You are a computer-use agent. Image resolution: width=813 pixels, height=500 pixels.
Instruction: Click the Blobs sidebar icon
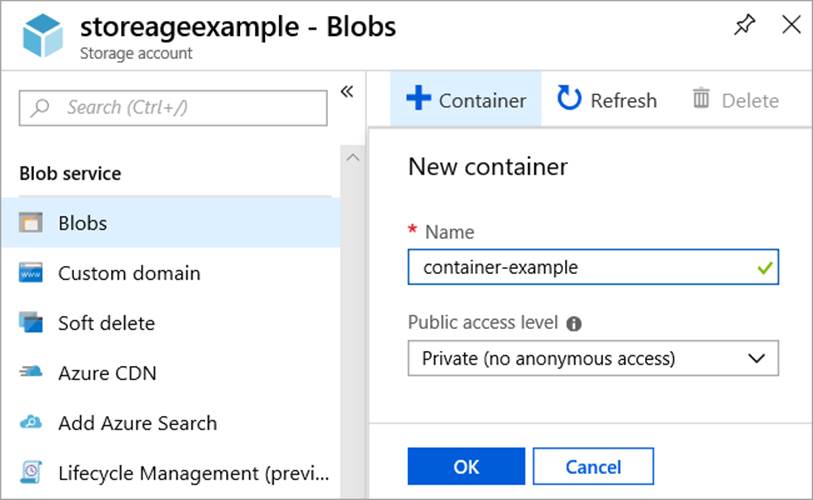tap(31, 223)
